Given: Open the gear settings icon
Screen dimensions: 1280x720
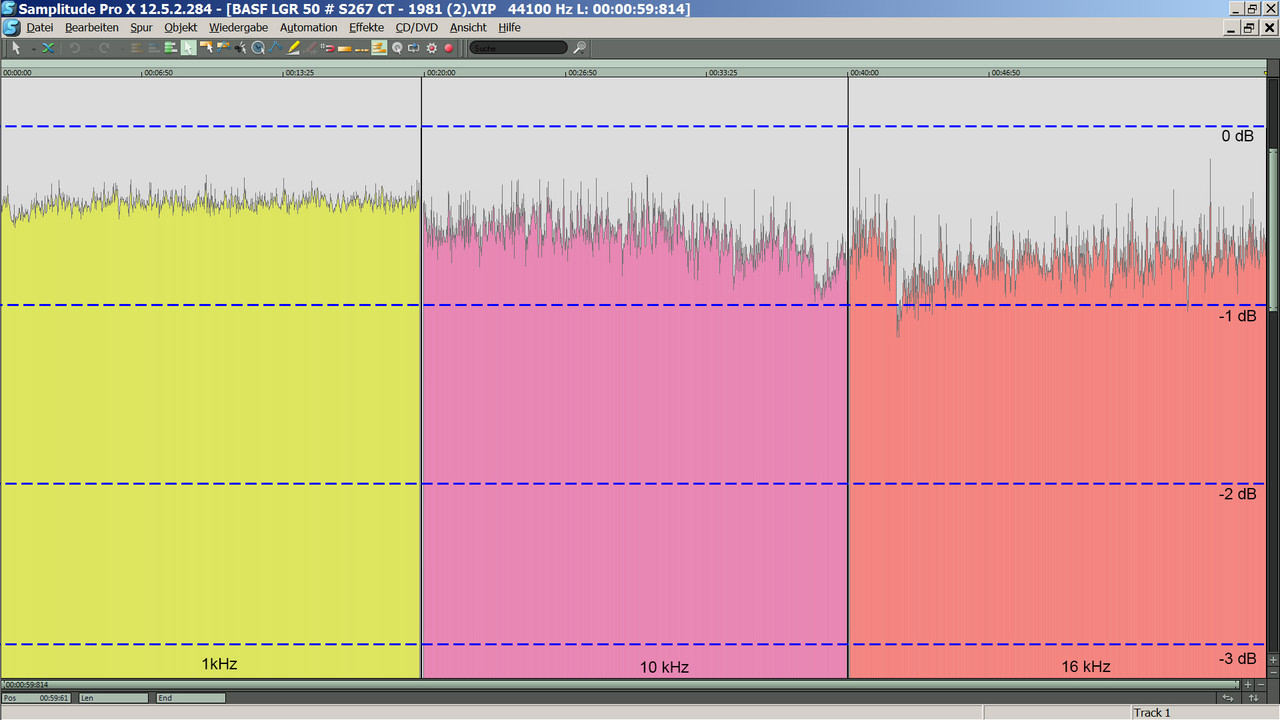Looking at the screenshot, I should coord(431,47).
